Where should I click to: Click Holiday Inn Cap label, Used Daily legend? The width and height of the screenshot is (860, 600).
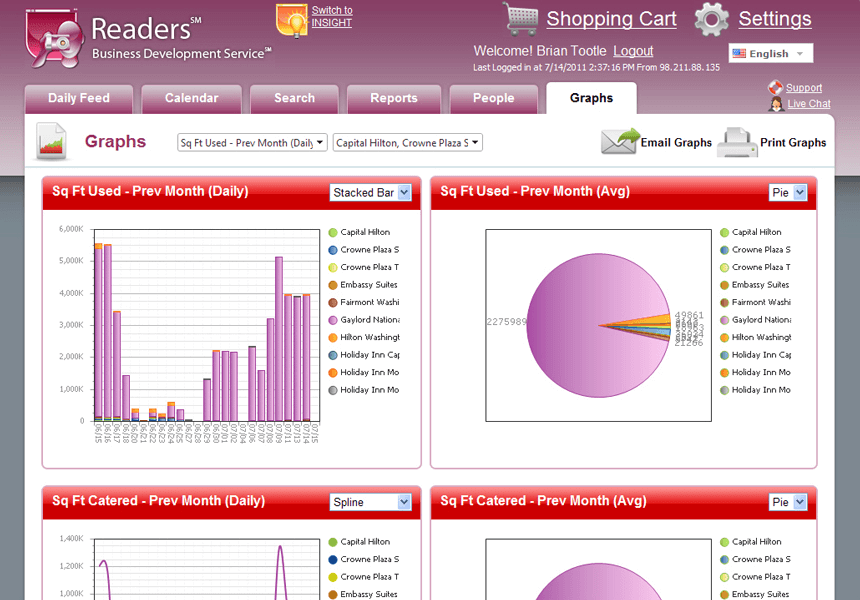pos(370,355)
